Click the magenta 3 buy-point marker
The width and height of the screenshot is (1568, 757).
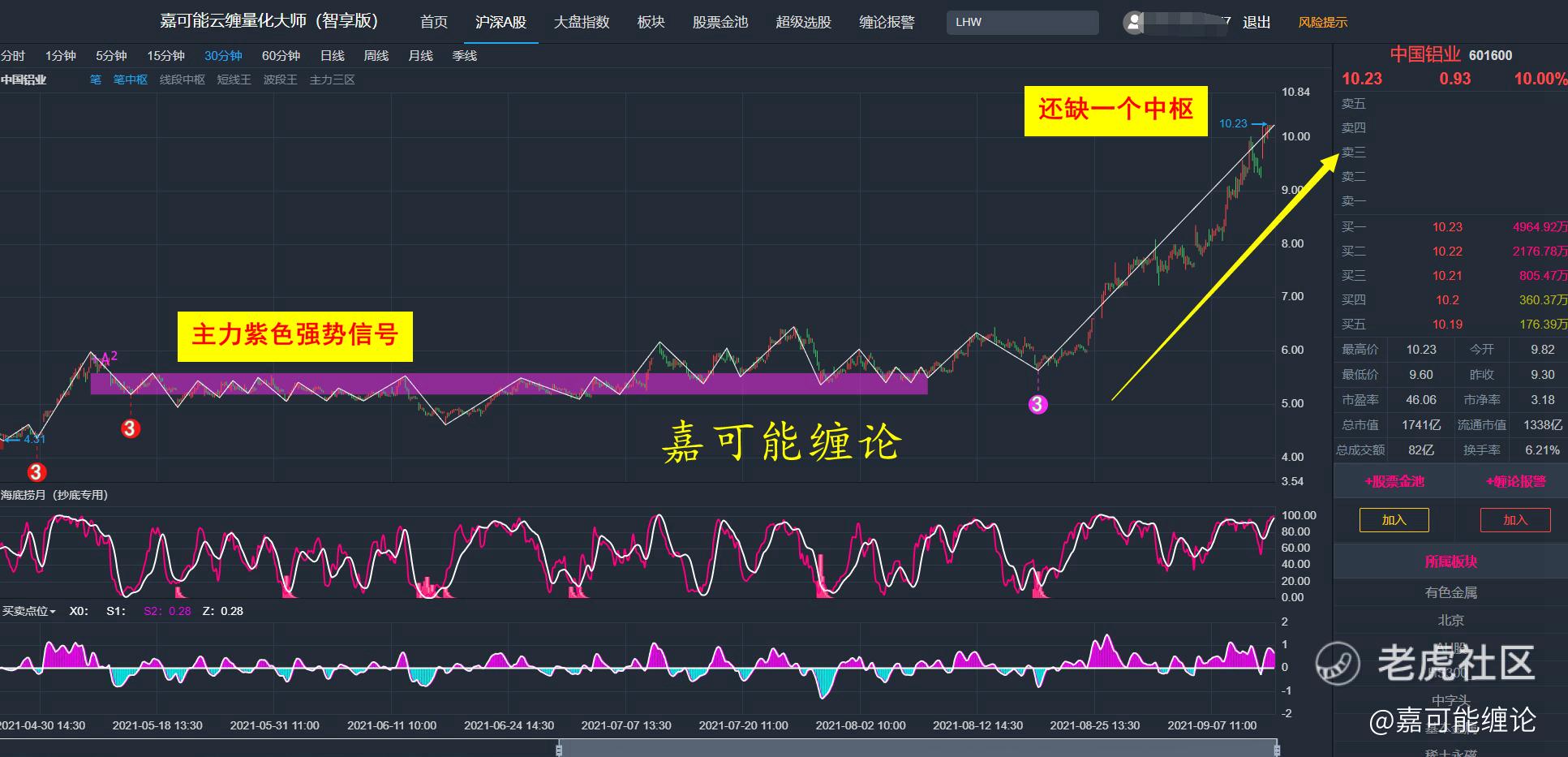click(1038, 404)
